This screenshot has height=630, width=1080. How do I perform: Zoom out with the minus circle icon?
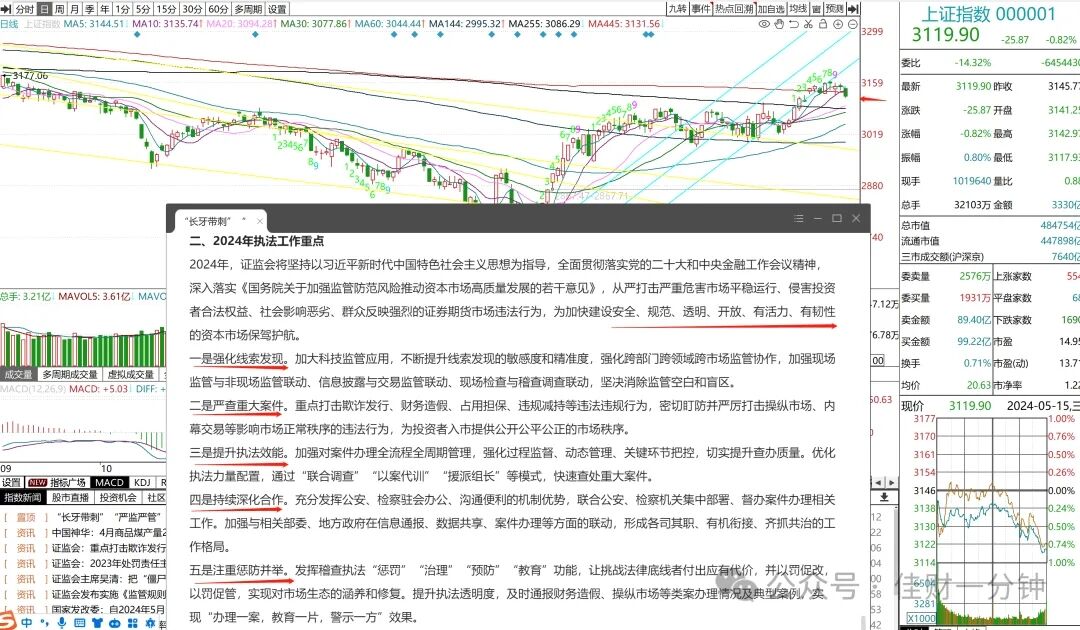coord(853,24)
